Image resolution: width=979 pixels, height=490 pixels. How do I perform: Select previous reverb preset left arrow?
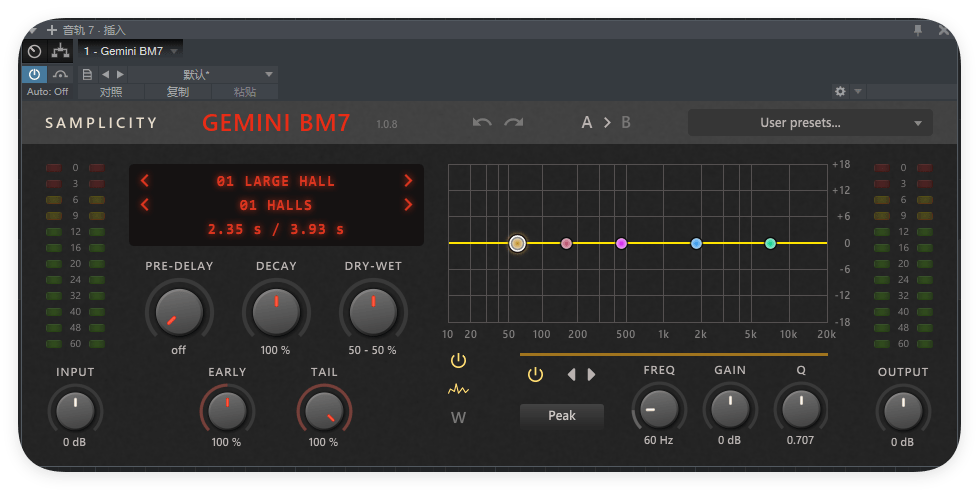(x=145, y=181)
